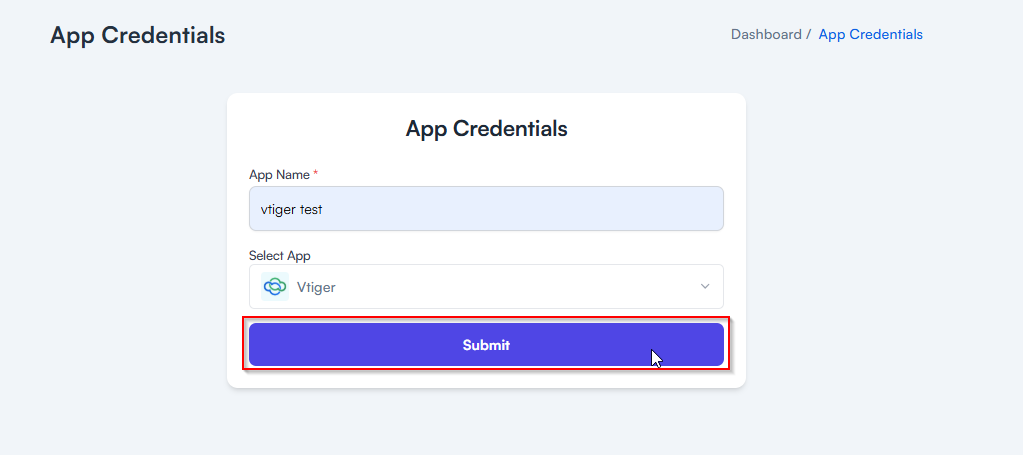Click the App Credentials breadcrumb link
The height and width of the screenshot is (455, 1023).
tap(870, 34)
